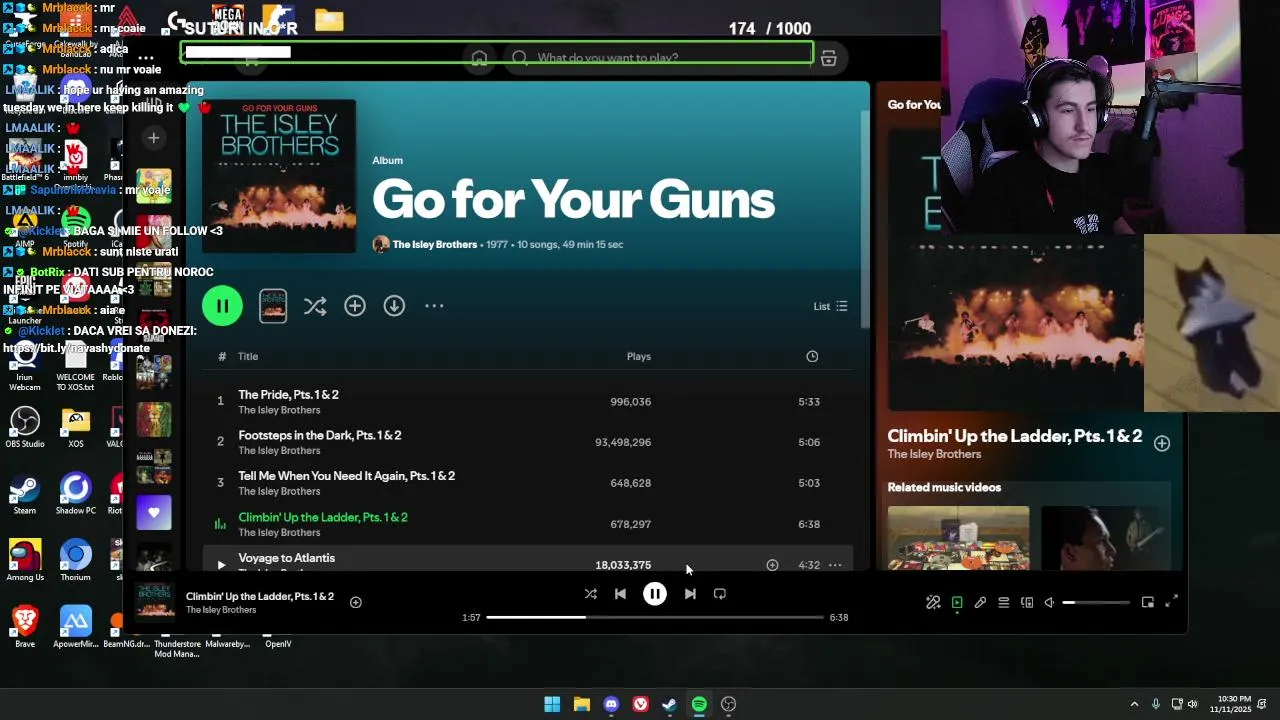
Task: Click the Spotify Home icon
Action: [479, 58]
